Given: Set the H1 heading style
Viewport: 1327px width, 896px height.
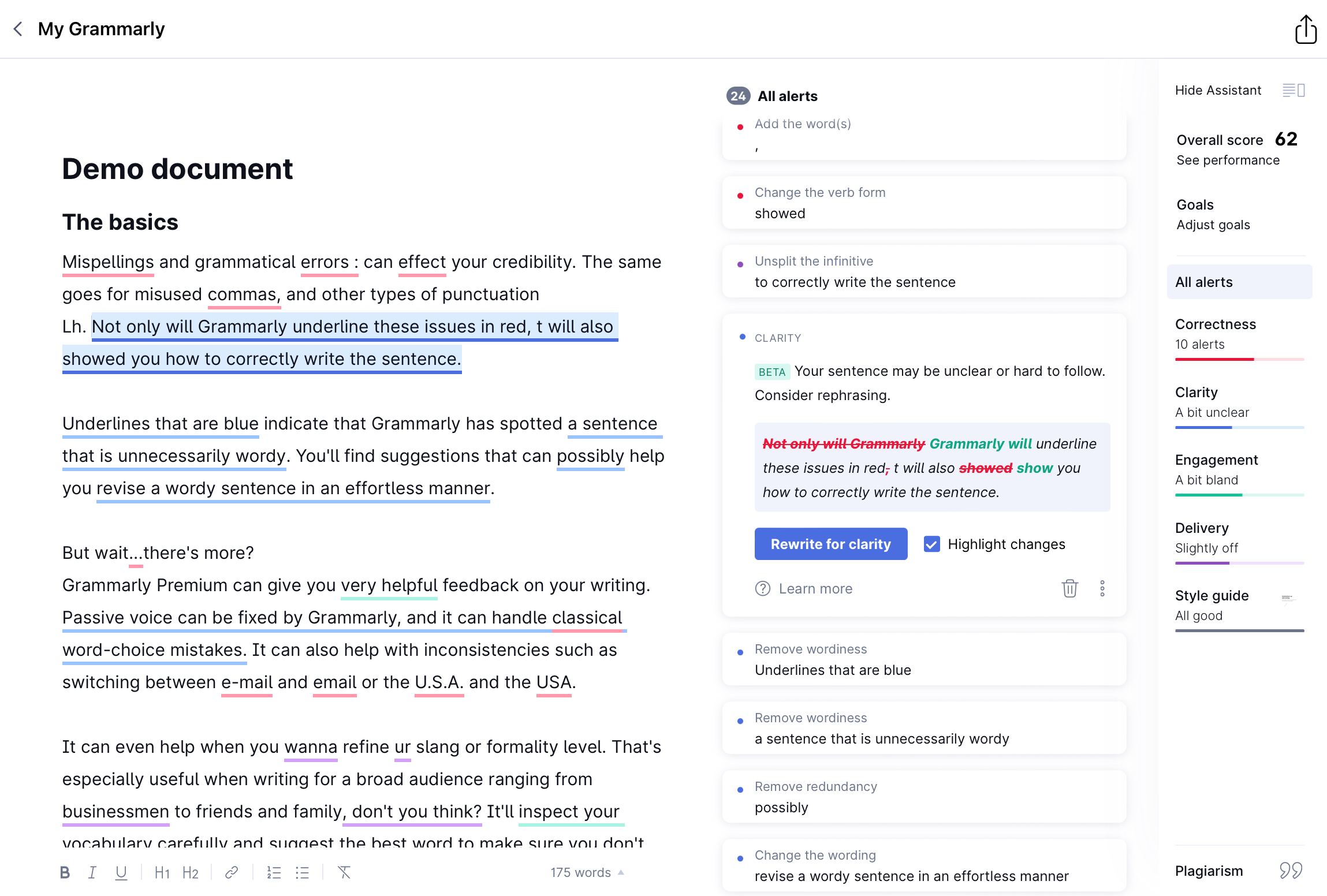Looking at the screenshot, I should click(162, 872).
